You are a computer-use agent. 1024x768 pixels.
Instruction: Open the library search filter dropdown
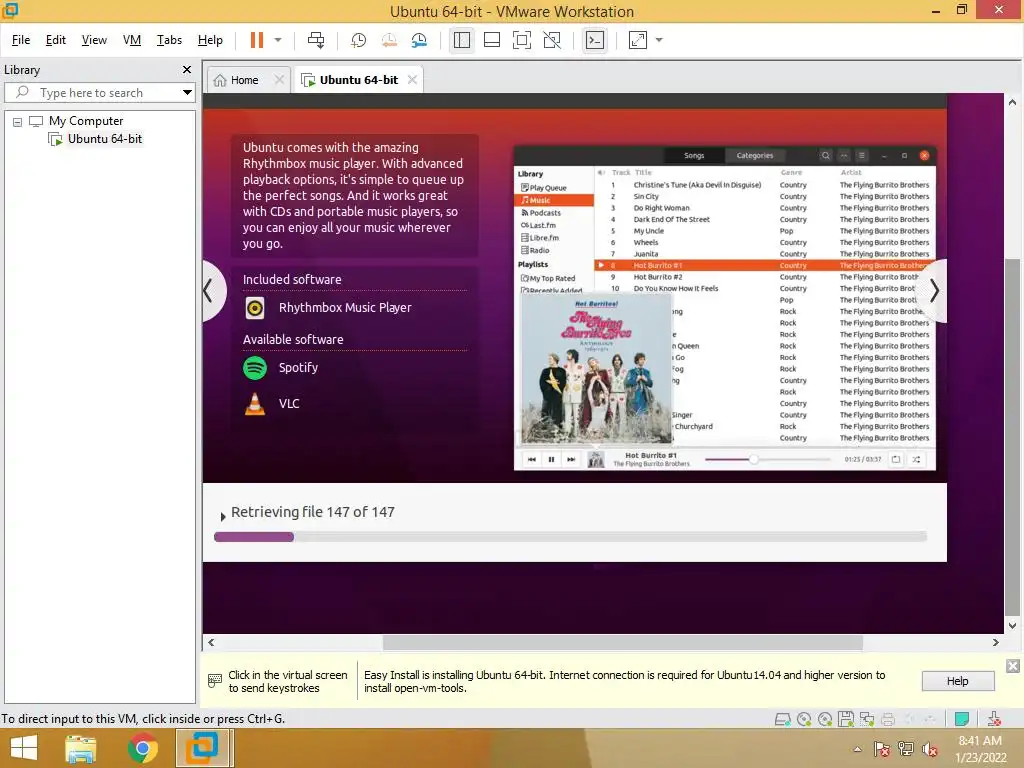coord(187,93)
